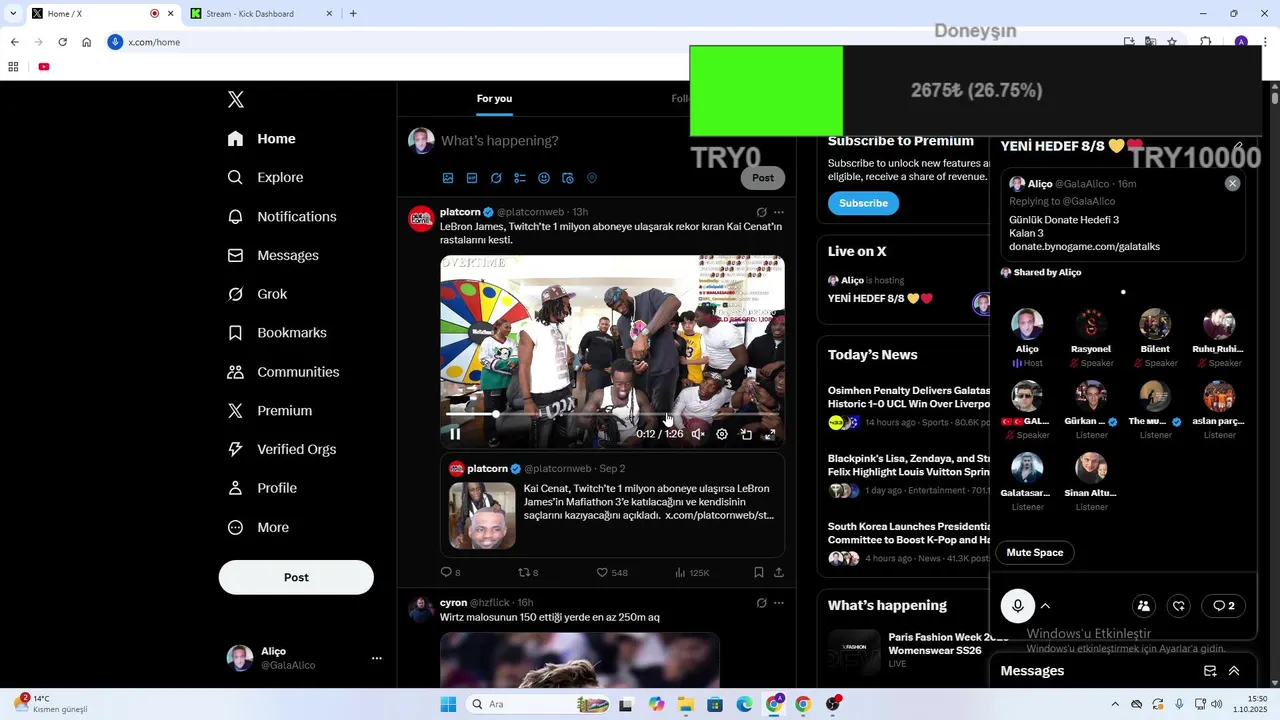Pause the LeBron James video

455,434
